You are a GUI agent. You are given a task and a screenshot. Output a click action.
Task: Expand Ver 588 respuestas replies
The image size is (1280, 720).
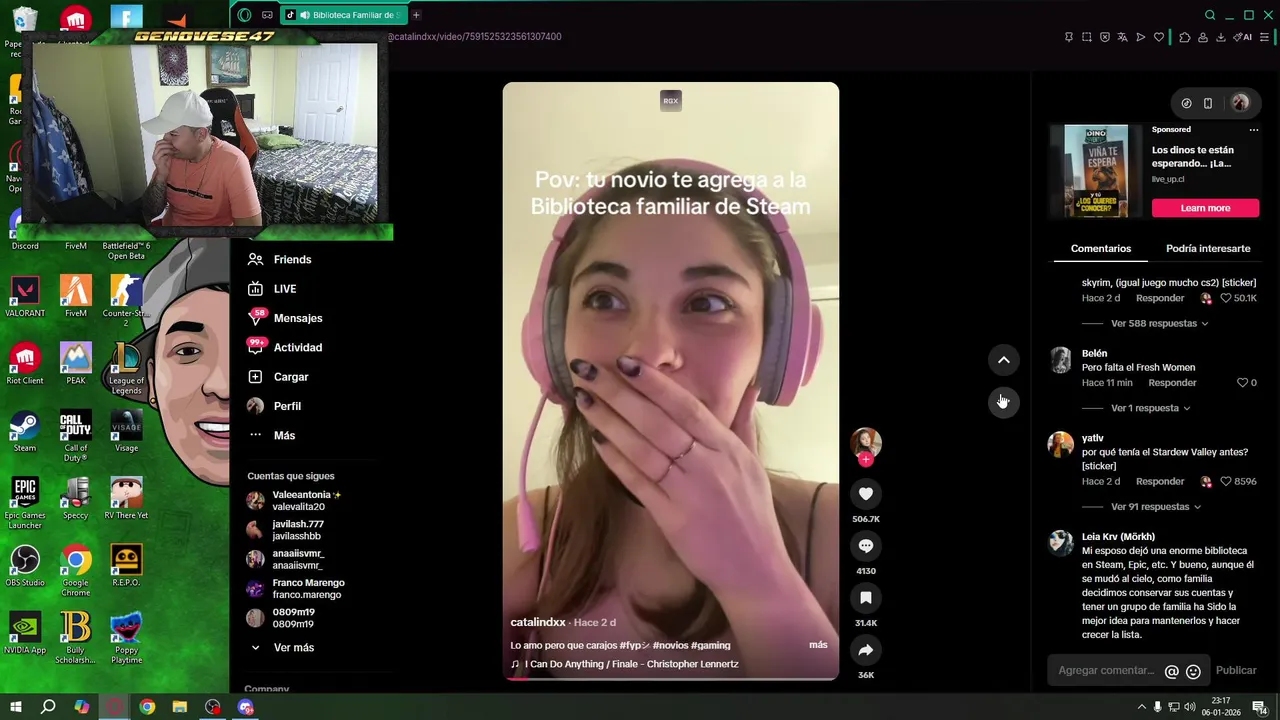(x=1159, y=324)
